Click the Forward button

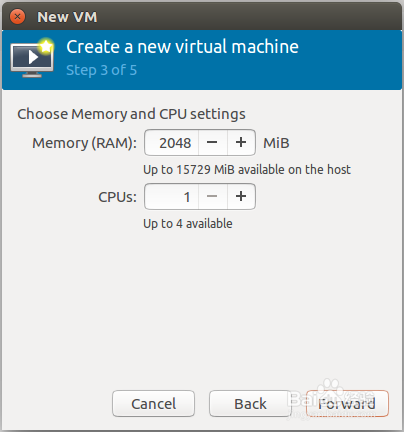pos(347,404)
